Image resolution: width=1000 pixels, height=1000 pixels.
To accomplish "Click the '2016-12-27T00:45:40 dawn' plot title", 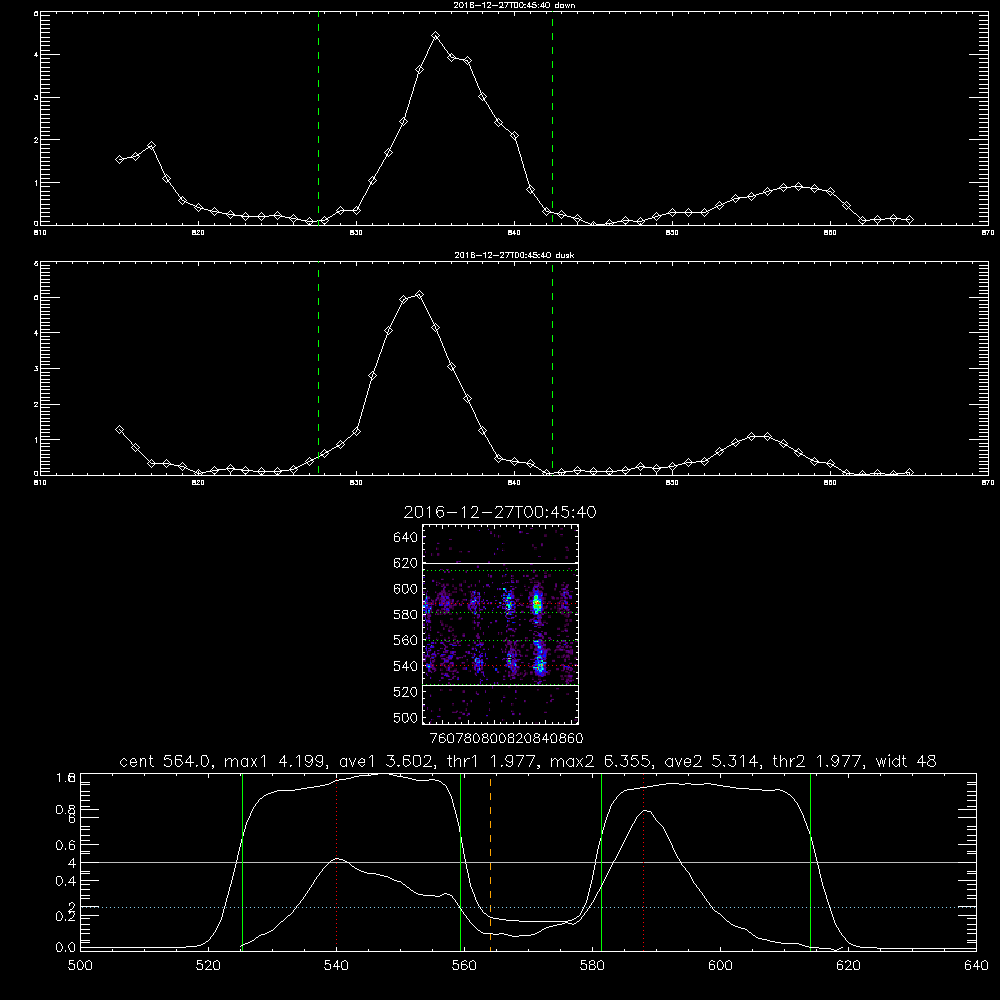I will pyautogui.click(x=514, y=5).
